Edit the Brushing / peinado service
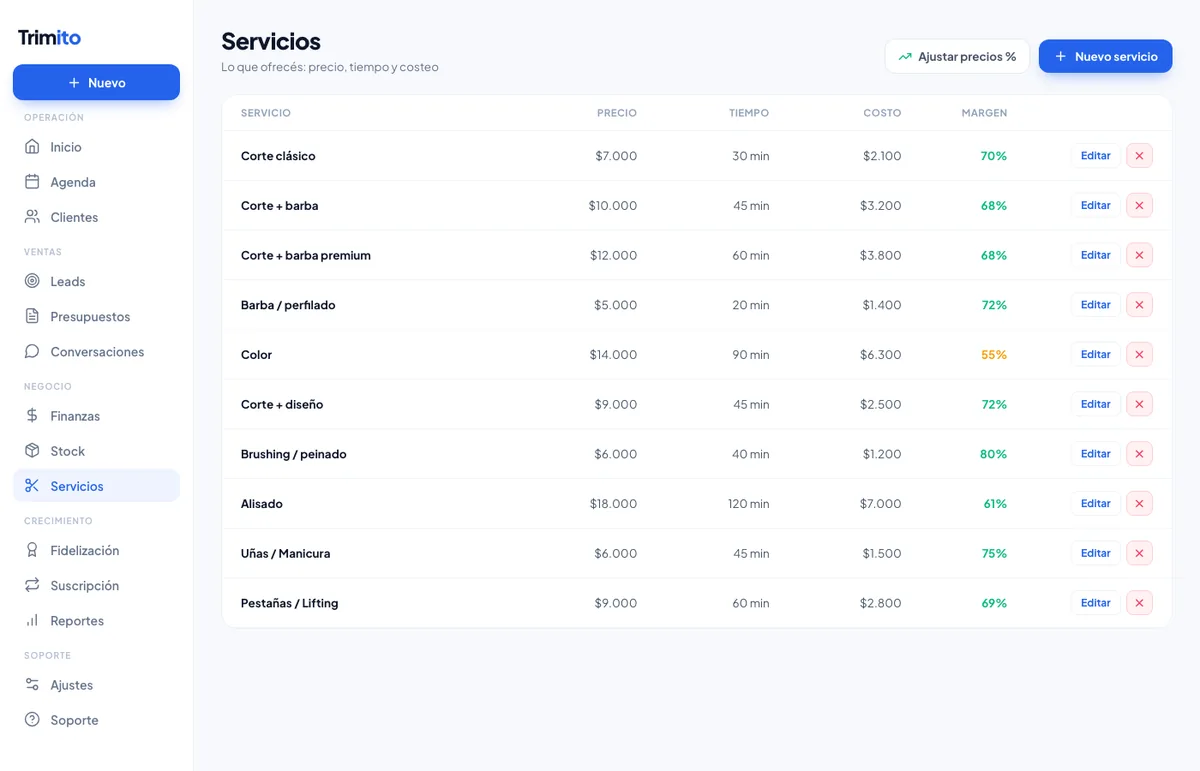Viewport: 1200px width, 771px height. click(1095, 454)
